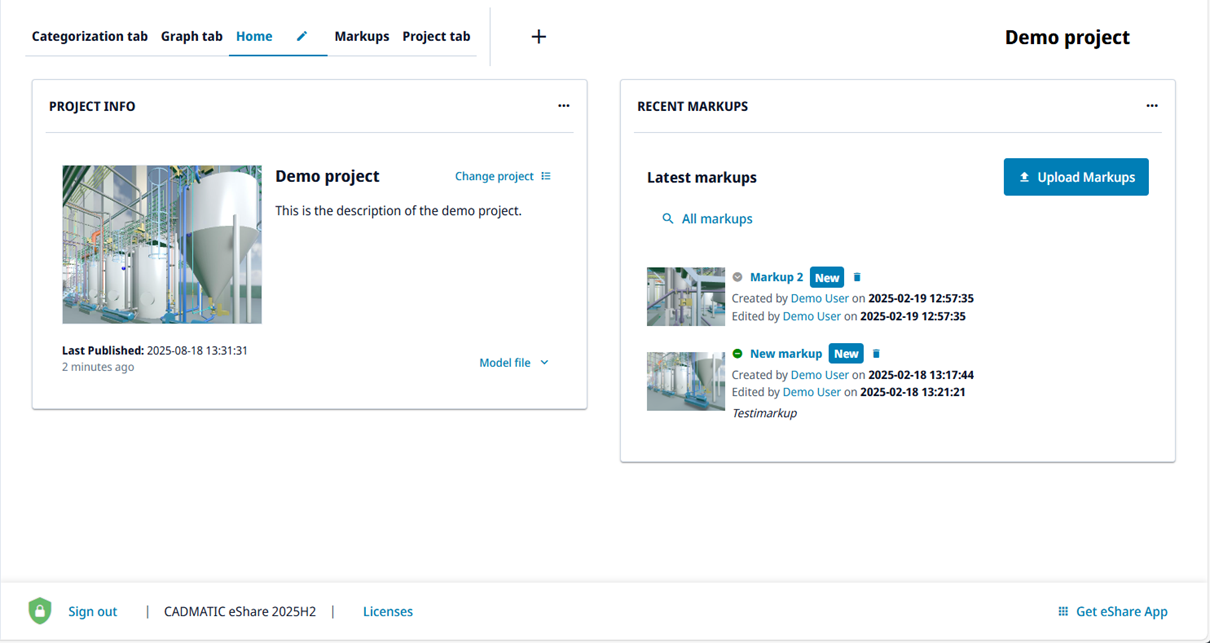Click Demo User editor of New markup
Viewport: 1210px width, 643px height.
812,392
